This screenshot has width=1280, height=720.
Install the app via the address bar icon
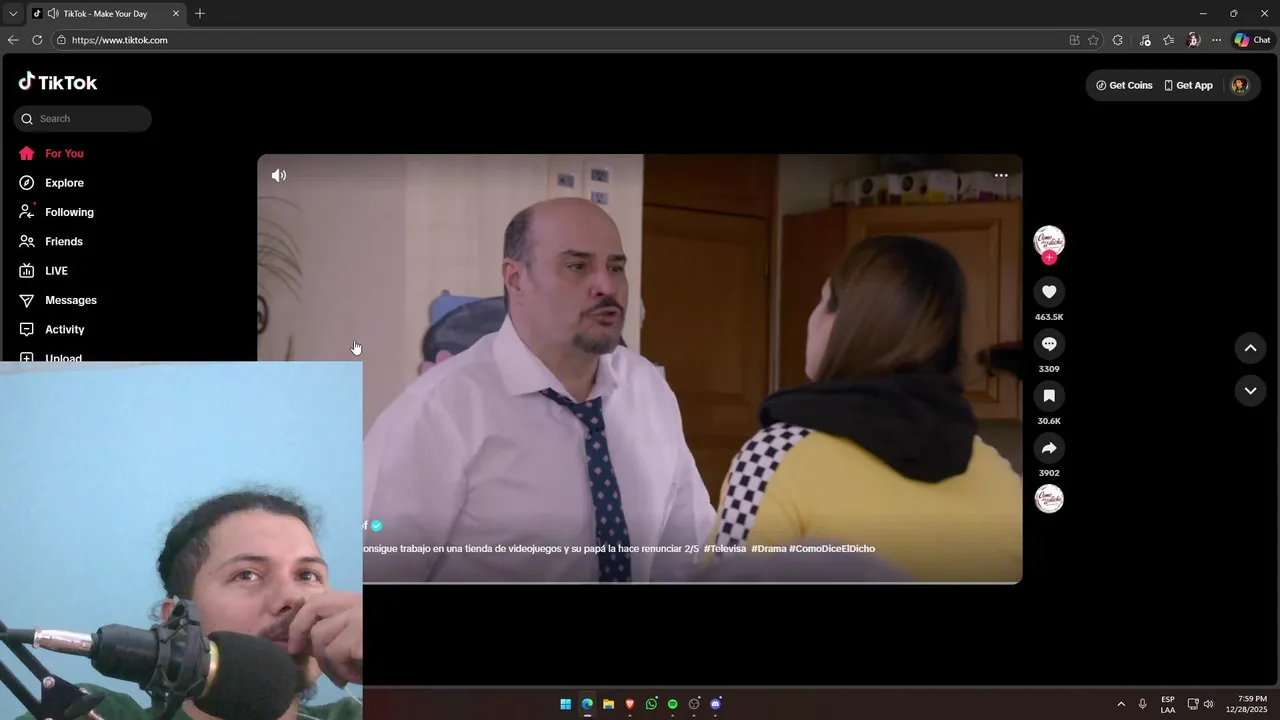coord(1074,40)
